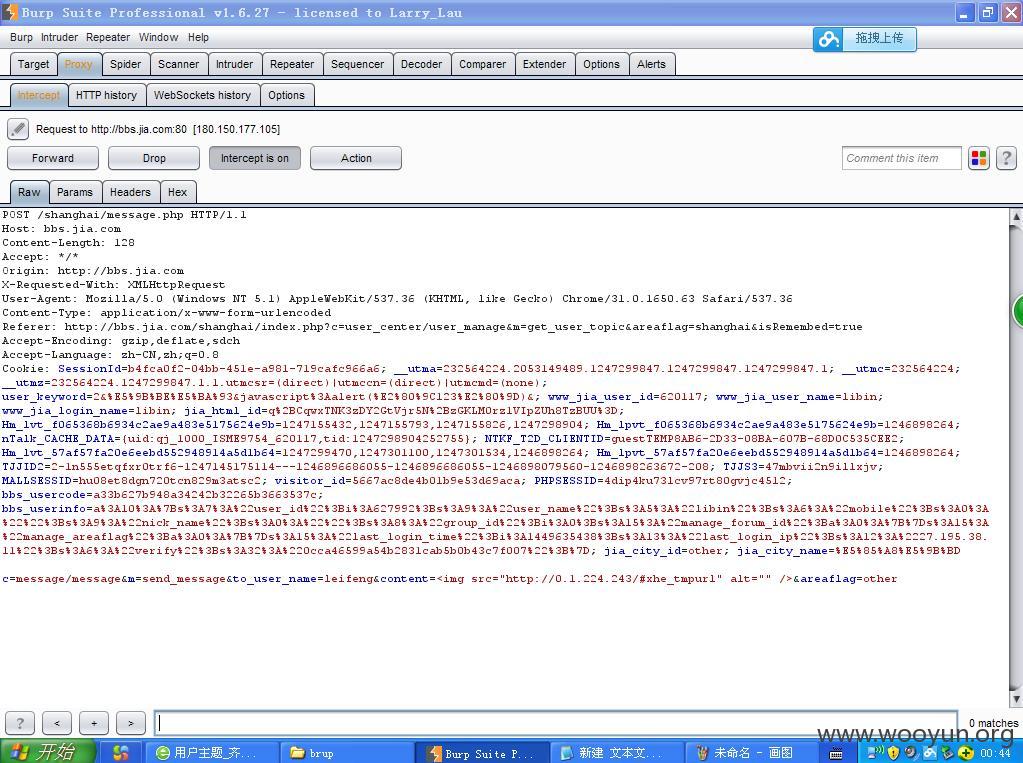1023x763 pixels.
Task: Open the 未命名 - 画图 taskbar item
Action: [x=752, y=753]
